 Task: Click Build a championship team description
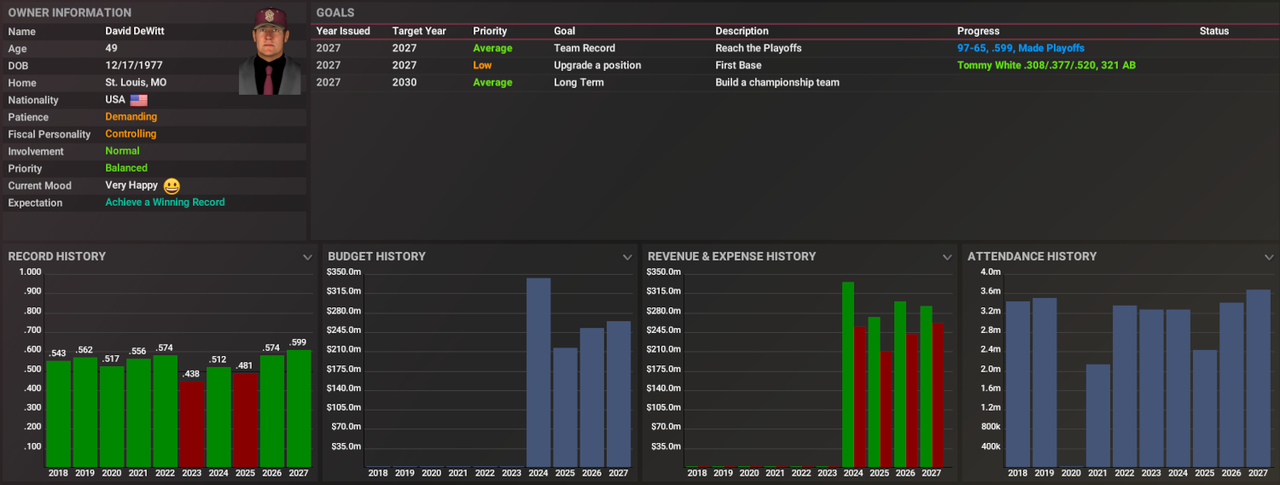tap(777, 82)
